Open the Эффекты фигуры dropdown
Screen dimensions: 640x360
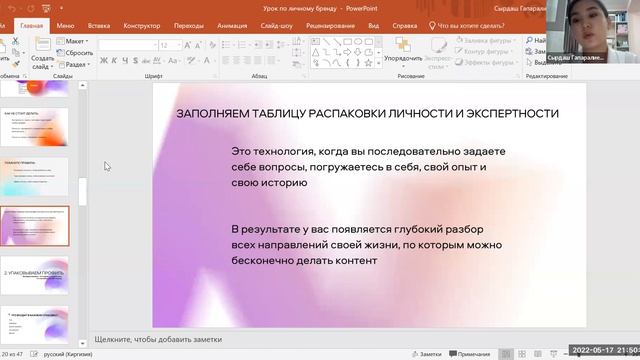pos(485,62)
